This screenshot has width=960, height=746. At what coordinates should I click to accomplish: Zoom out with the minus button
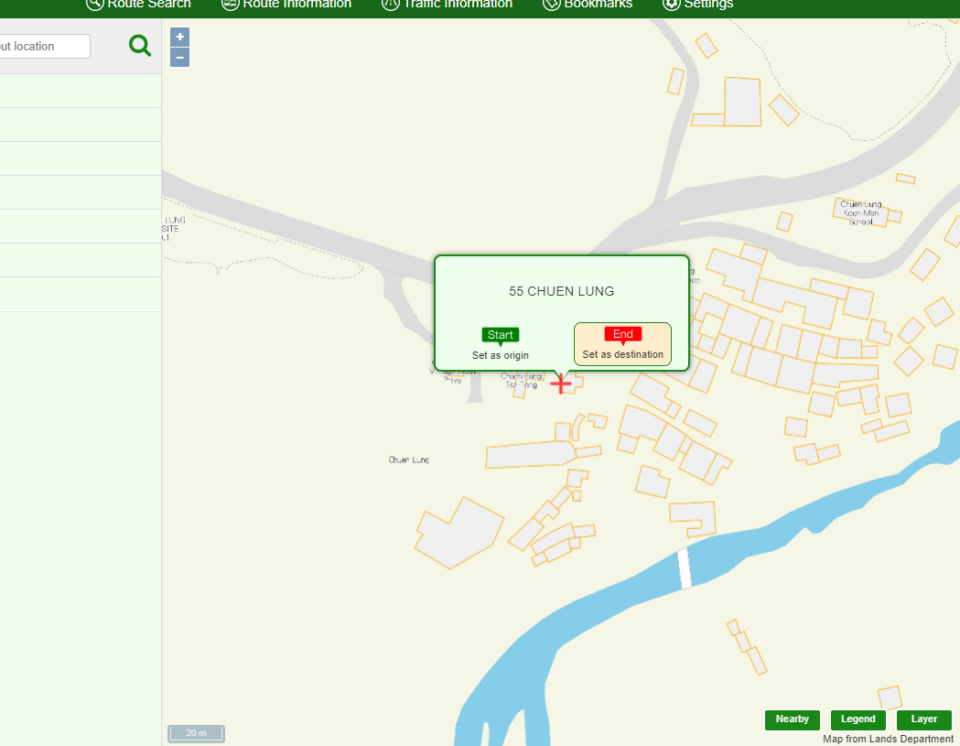click(180, 58)
